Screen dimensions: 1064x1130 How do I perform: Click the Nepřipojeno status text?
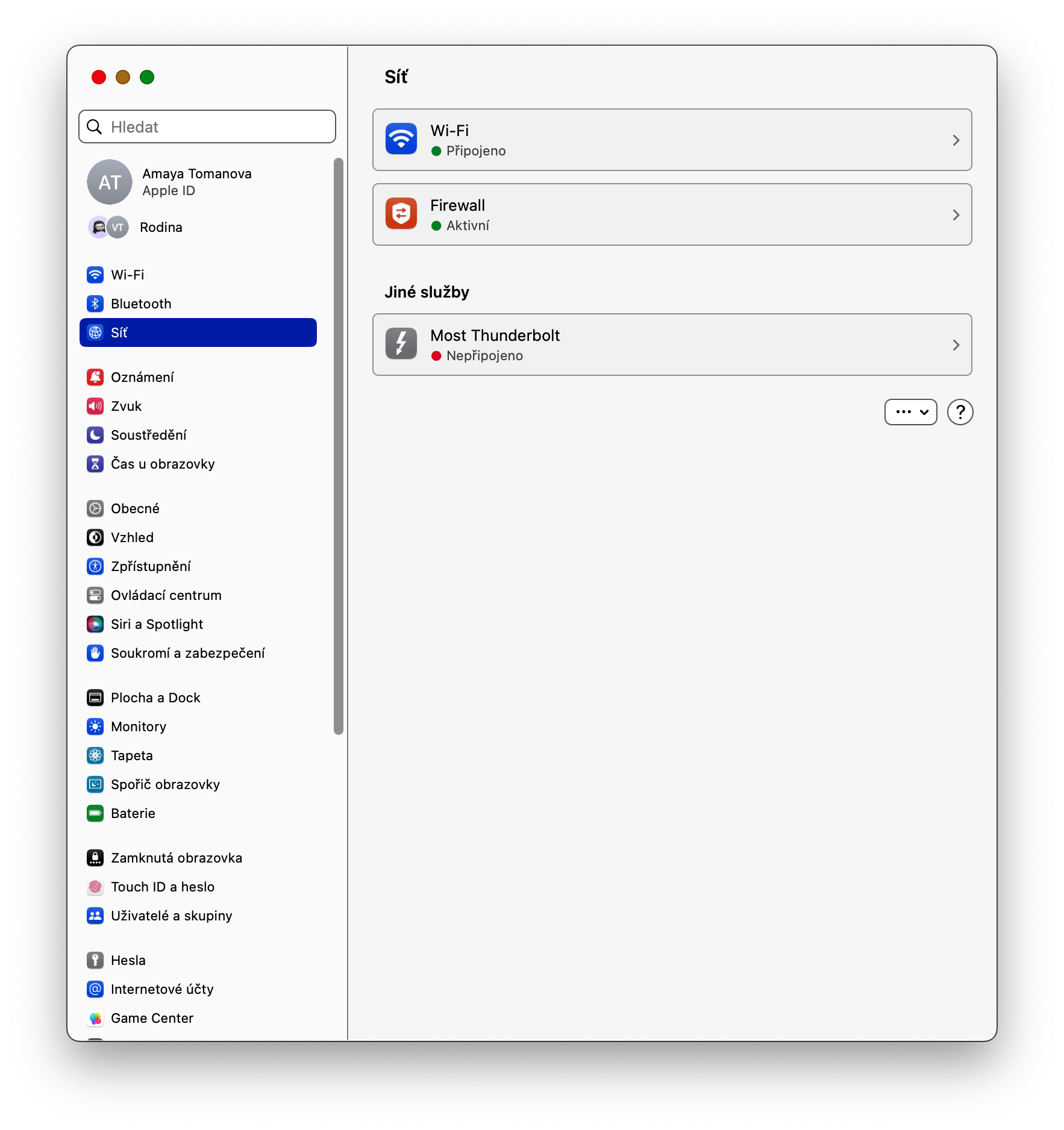pyautogui.click(x=484, y=355)
